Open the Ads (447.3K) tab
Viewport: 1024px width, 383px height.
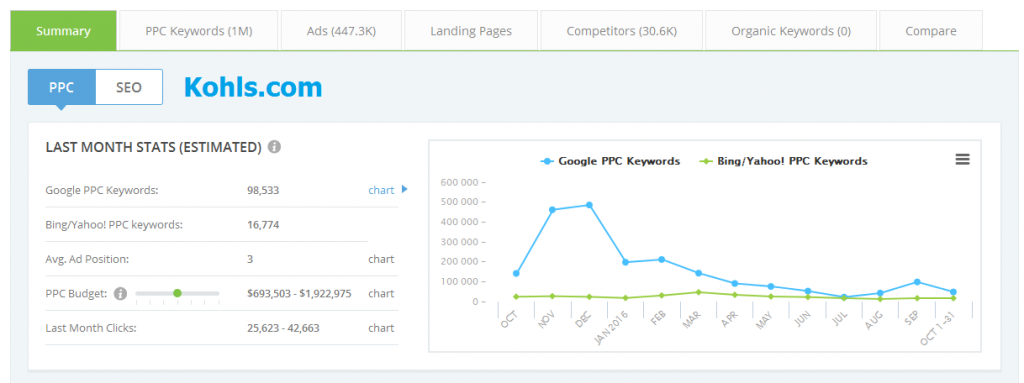(x=341, y=31)
